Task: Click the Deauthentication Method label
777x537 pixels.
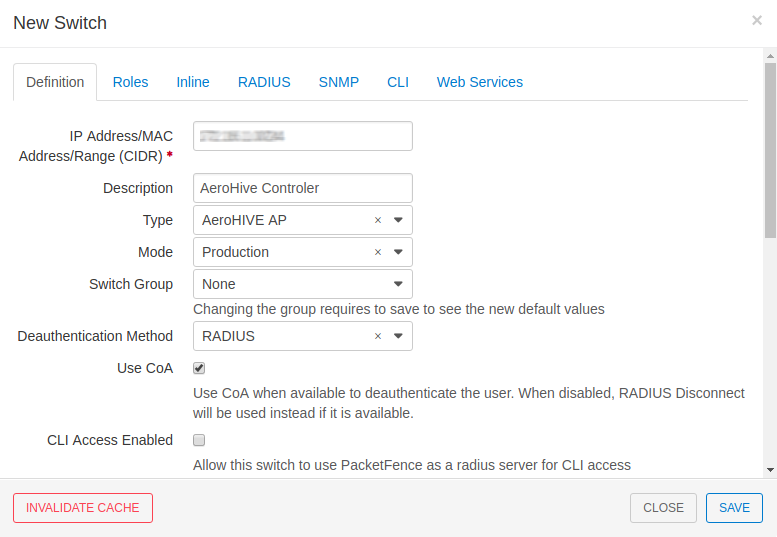Action: point(95,336)
